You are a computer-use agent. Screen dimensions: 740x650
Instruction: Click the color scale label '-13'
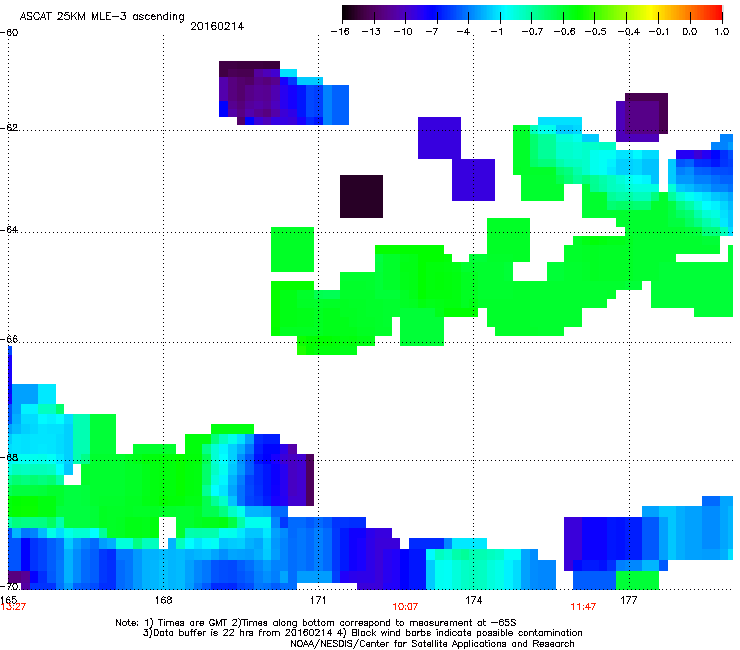[x=371, y=32]
